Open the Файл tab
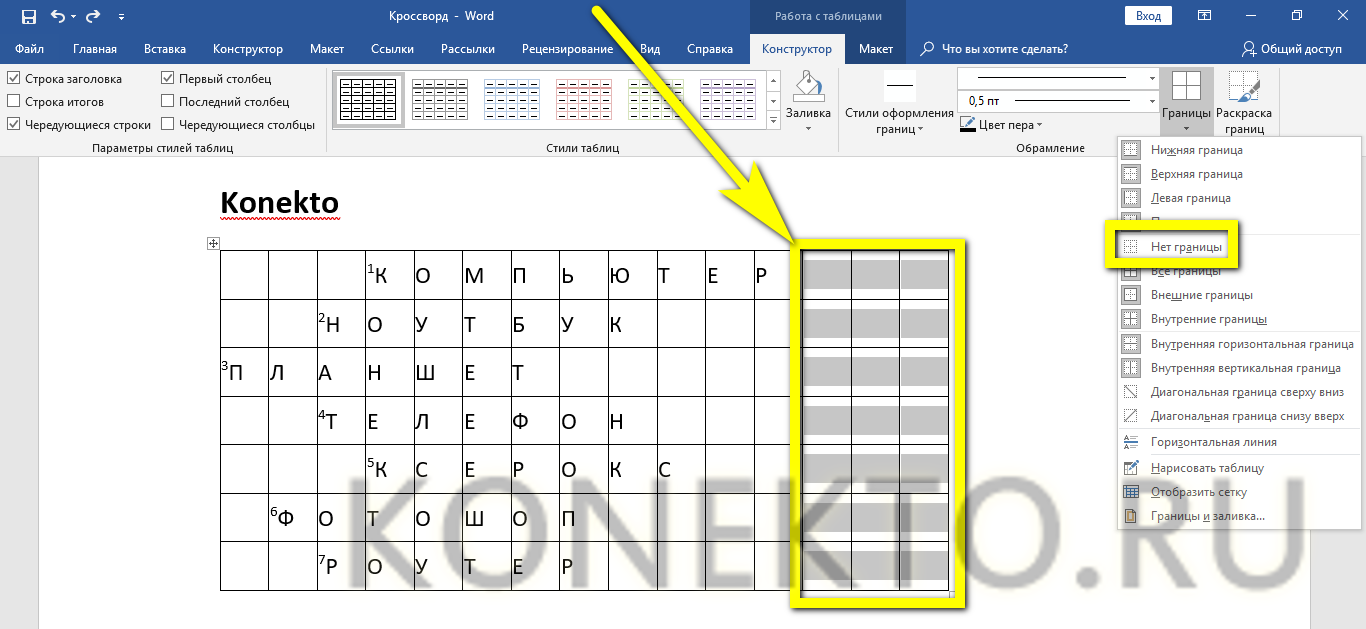 click(30, 49)
